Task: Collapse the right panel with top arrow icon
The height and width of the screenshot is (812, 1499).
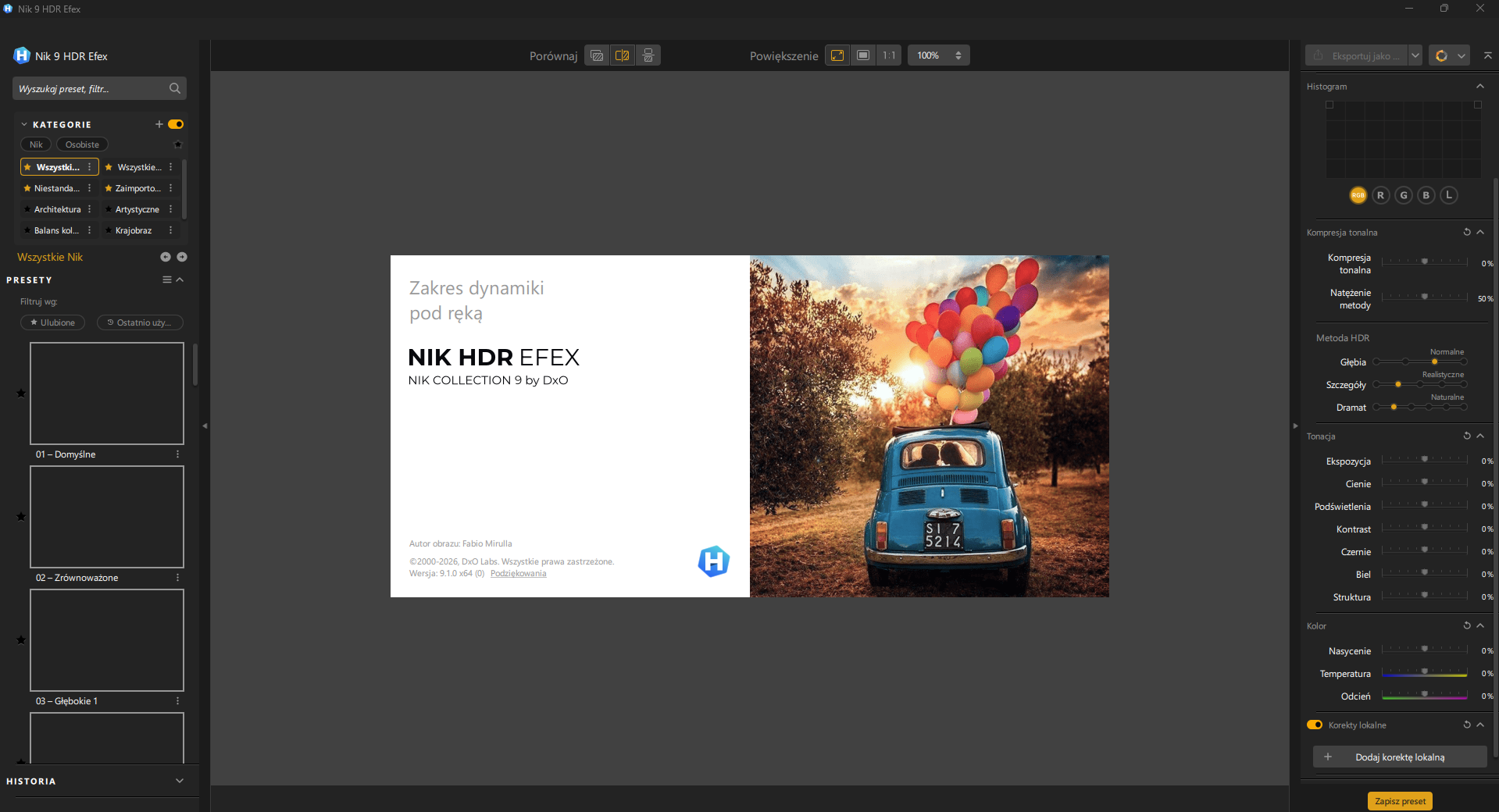Action: click(1488, 55)
